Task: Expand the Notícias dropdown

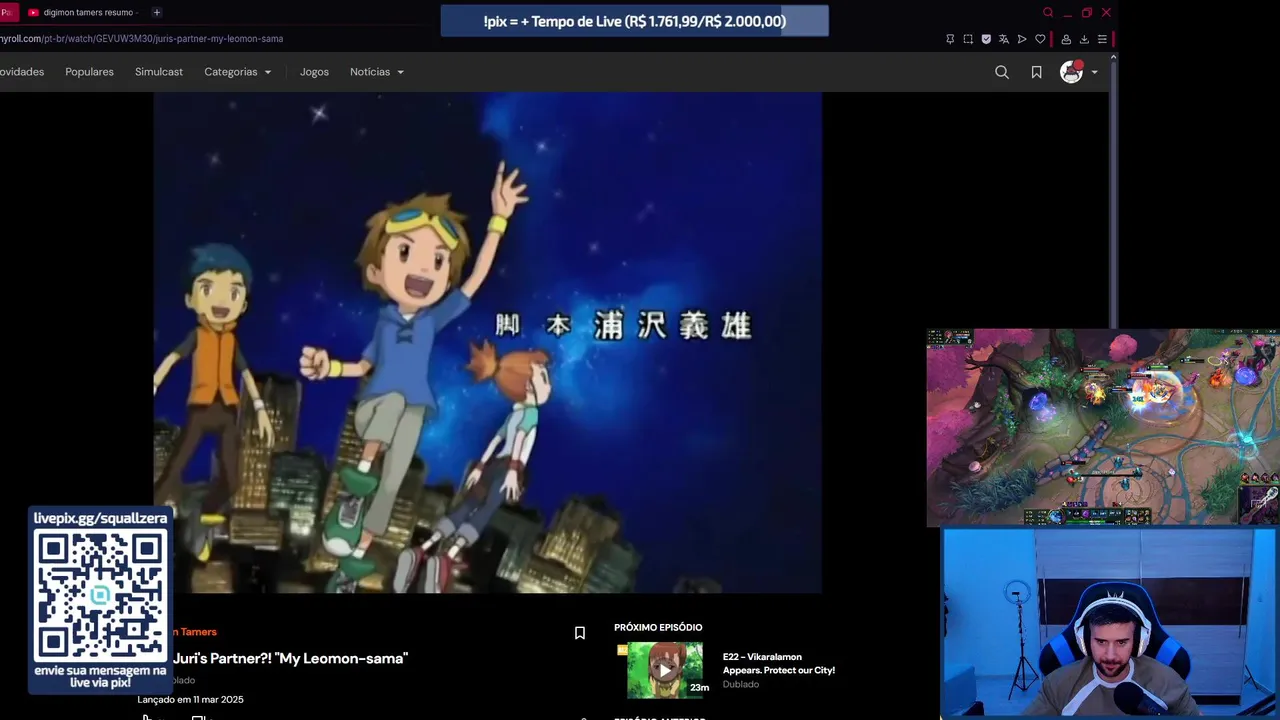Action: pos(377,72)
